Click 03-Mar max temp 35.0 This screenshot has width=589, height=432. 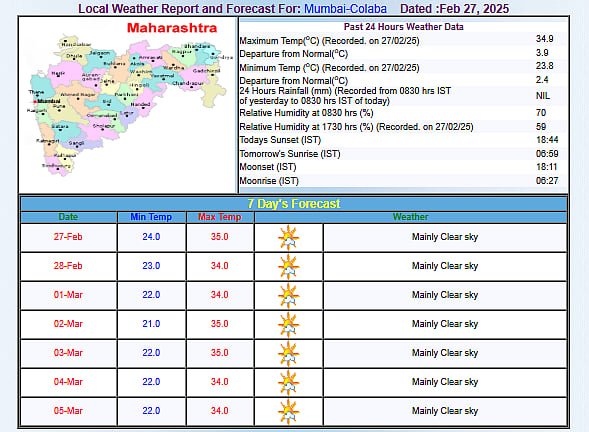coord(220,353)
